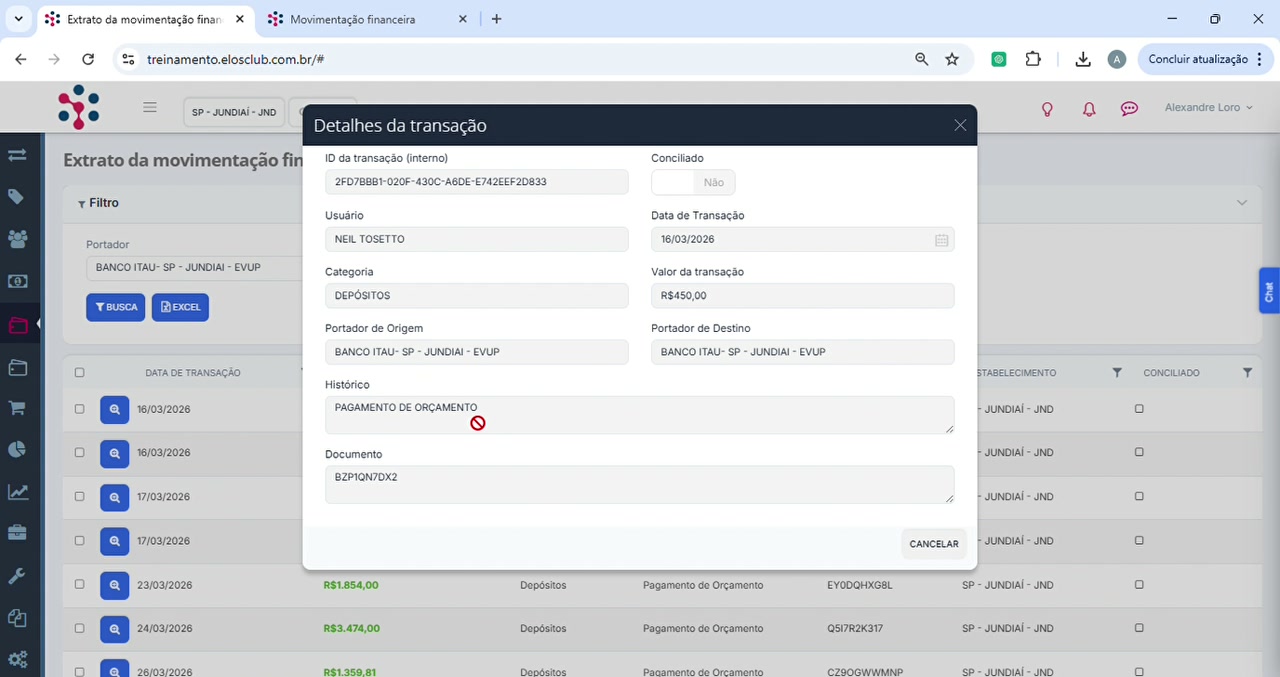Close the Detalhes da transação dialog
This screenshot has width=1280, height=677.
(960, 125)
